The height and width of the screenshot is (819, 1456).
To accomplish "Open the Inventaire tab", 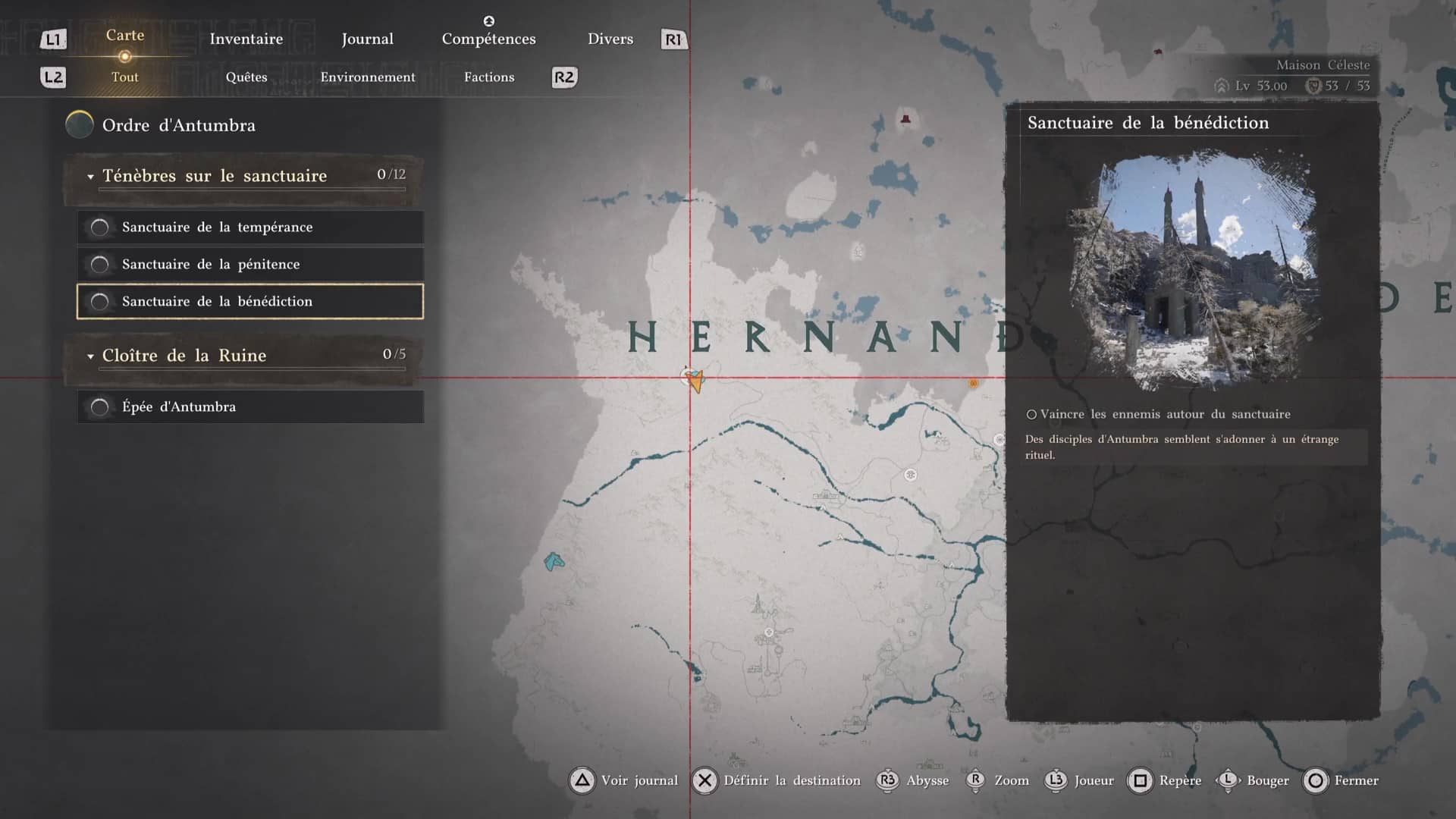I will (246, 39).
